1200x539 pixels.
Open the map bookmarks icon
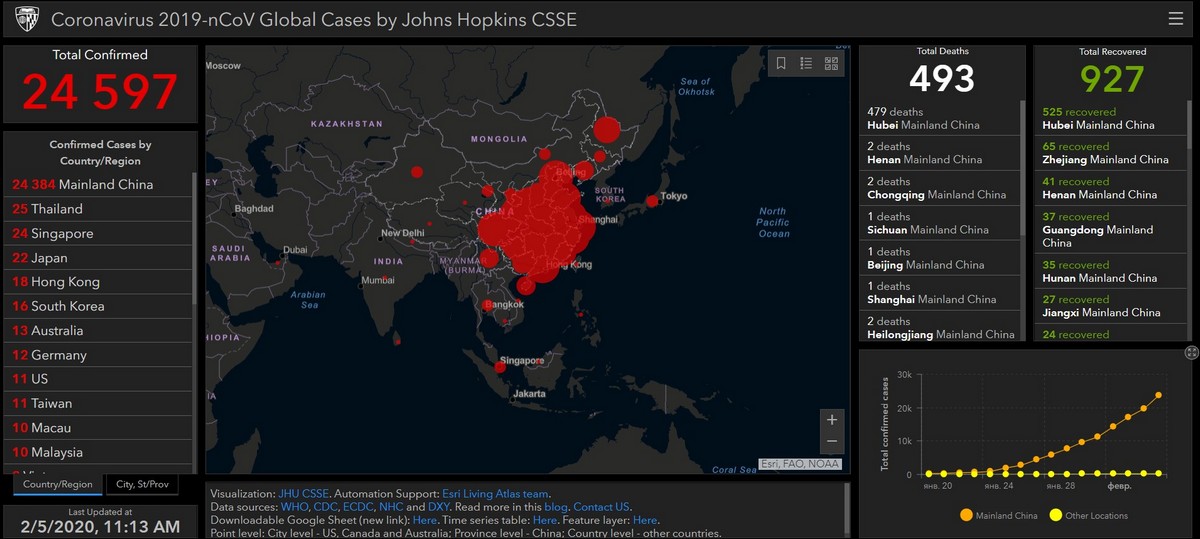coord(781,63)
